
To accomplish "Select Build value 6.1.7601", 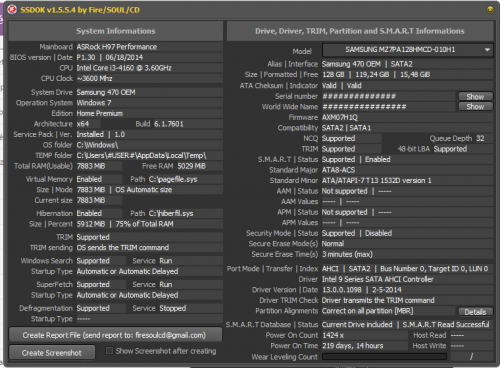I will click(169, 124).
